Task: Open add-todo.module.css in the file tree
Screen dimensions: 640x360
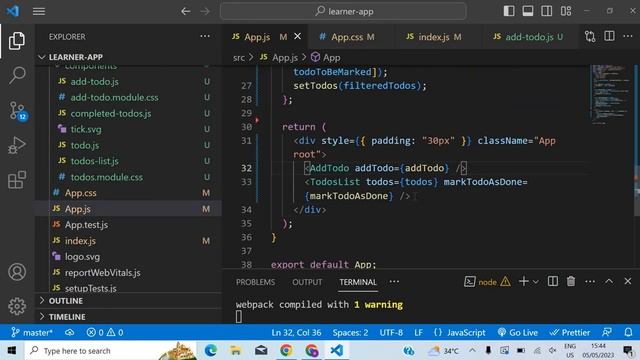Action: click(114, 98)
